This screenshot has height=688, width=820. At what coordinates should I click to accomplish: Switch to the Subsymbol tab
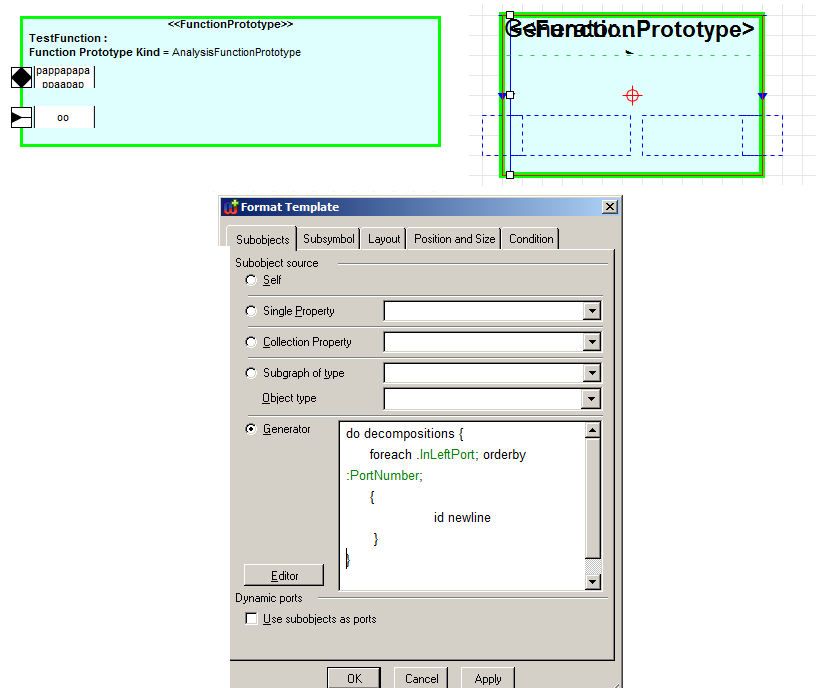(329, 239)
